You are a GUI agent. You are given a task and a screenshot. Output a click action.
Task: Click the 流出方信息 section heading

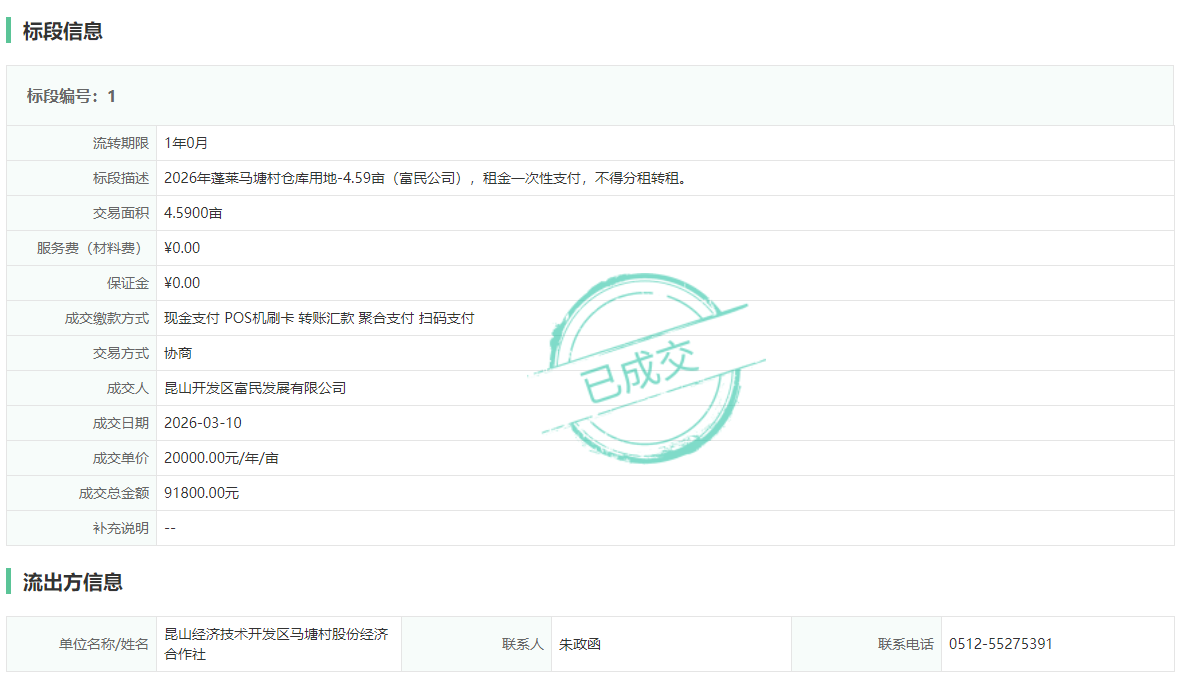pos(72,582)
